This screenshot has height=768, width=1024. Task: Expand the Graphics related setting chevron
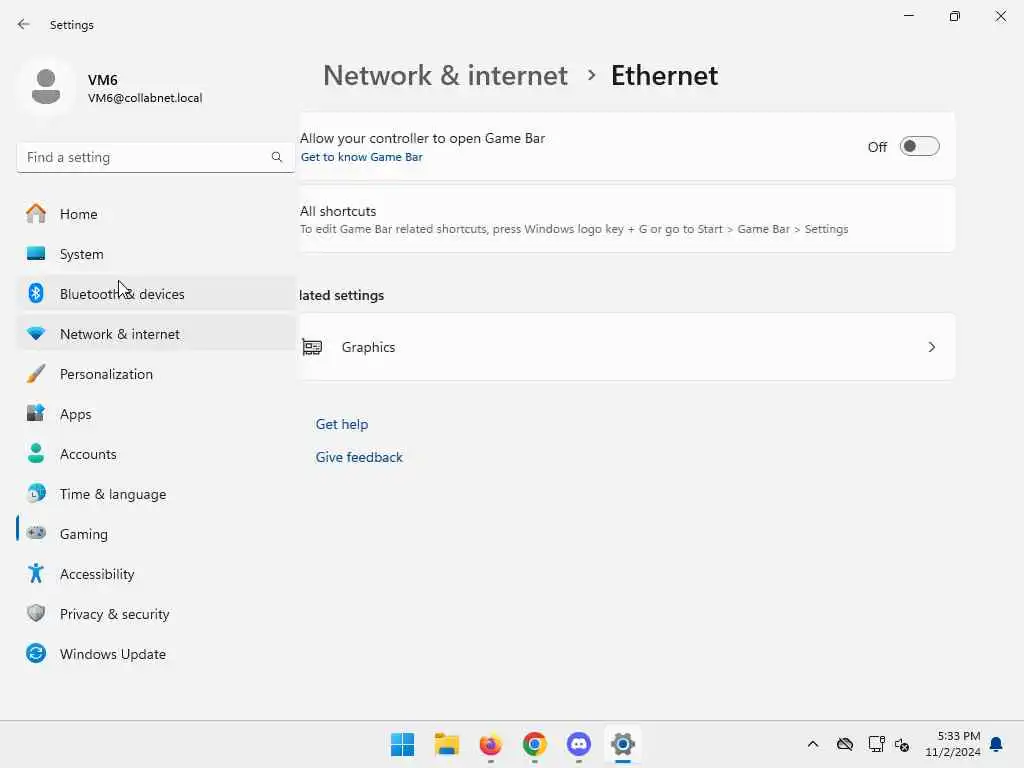[931, 347]
